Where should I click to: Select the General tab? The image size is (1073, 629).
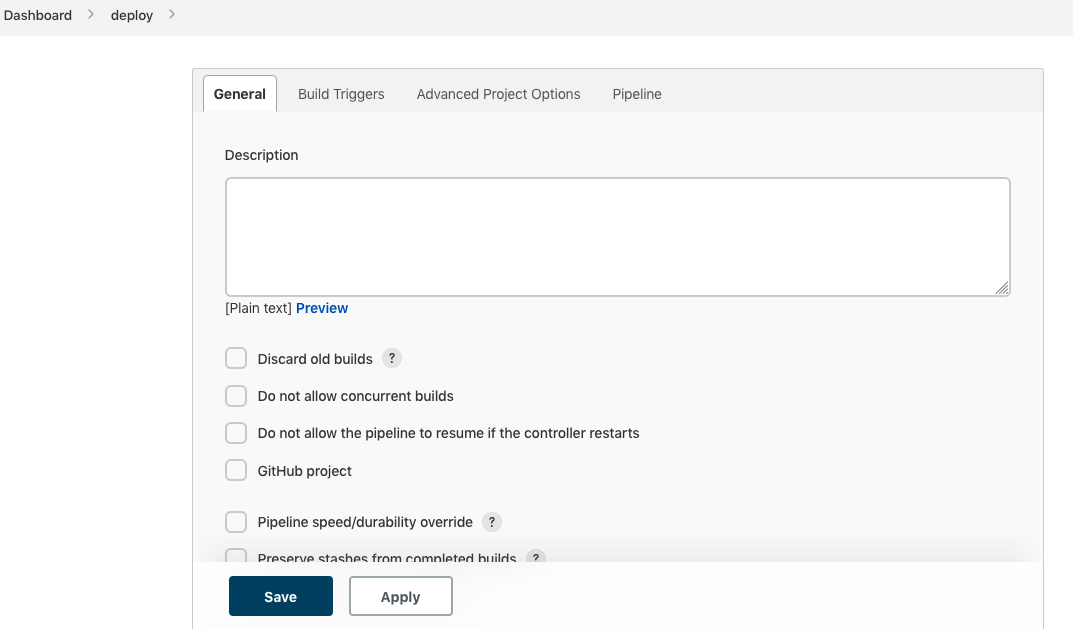coord(240,94)
